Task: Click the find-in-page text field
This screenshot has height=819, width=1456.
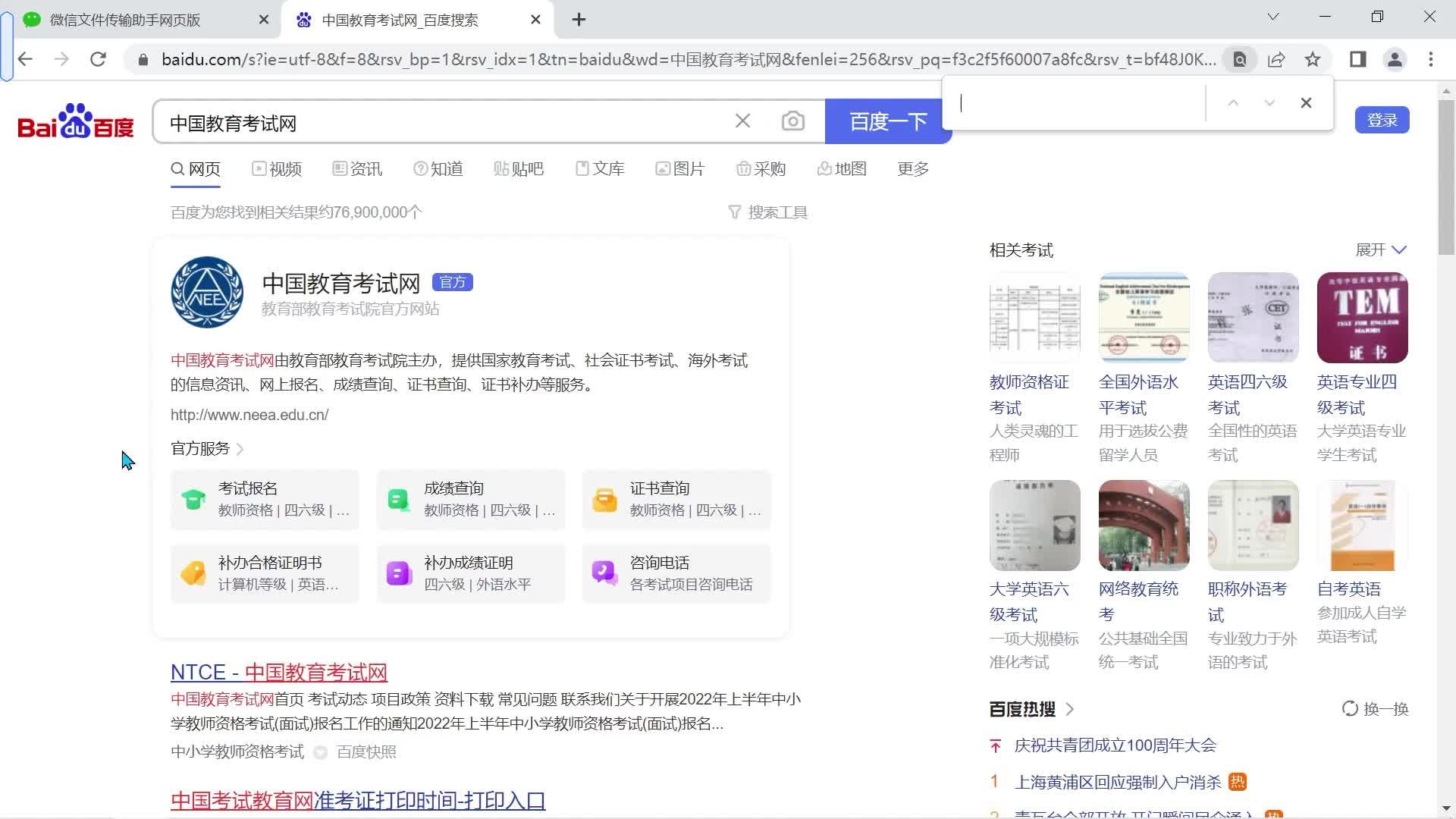Action: [x=1078, y=103]
